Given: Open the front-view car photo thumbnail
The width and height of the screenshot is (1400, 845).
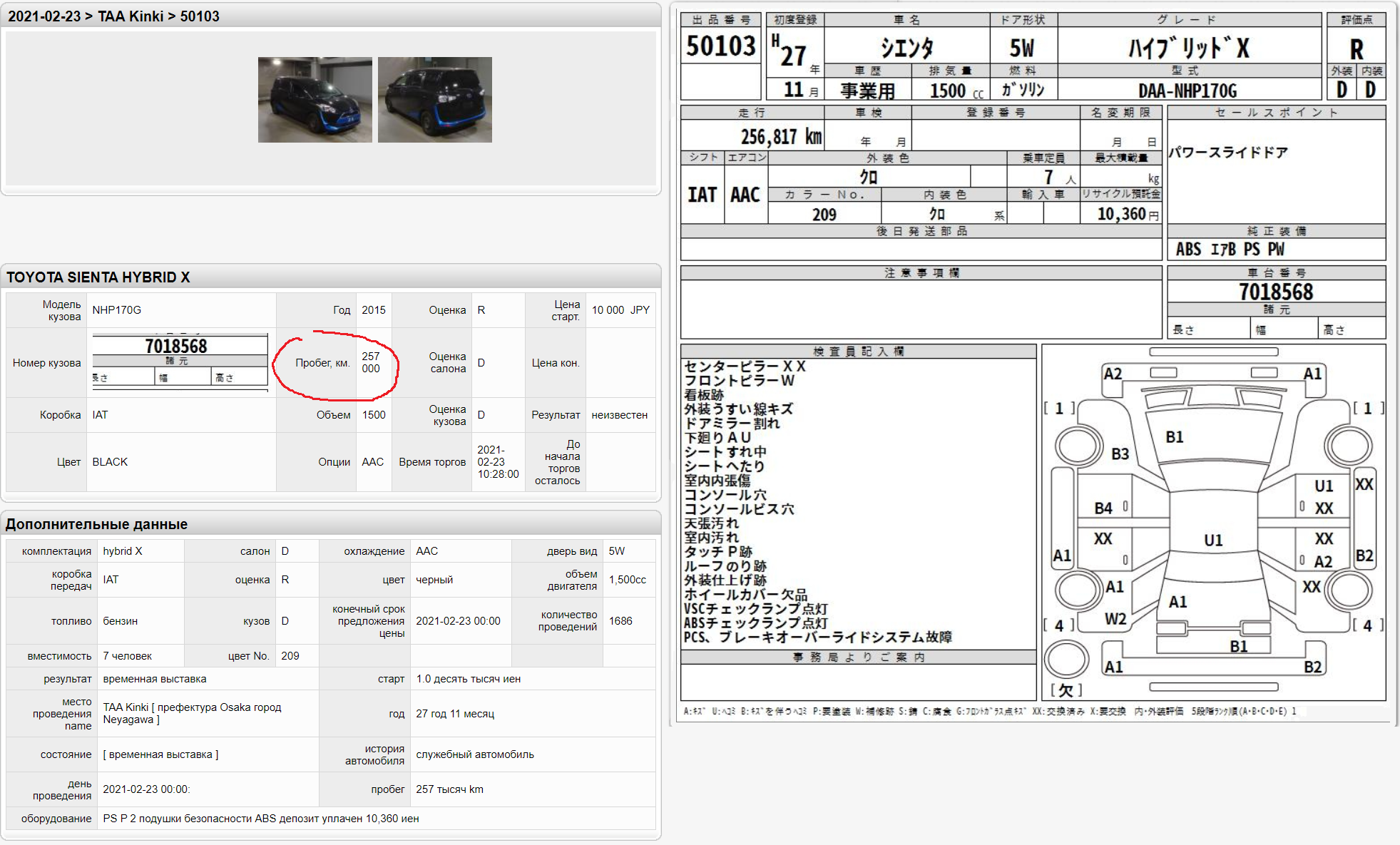Looking at the screenshot, I should pos(315,100).
